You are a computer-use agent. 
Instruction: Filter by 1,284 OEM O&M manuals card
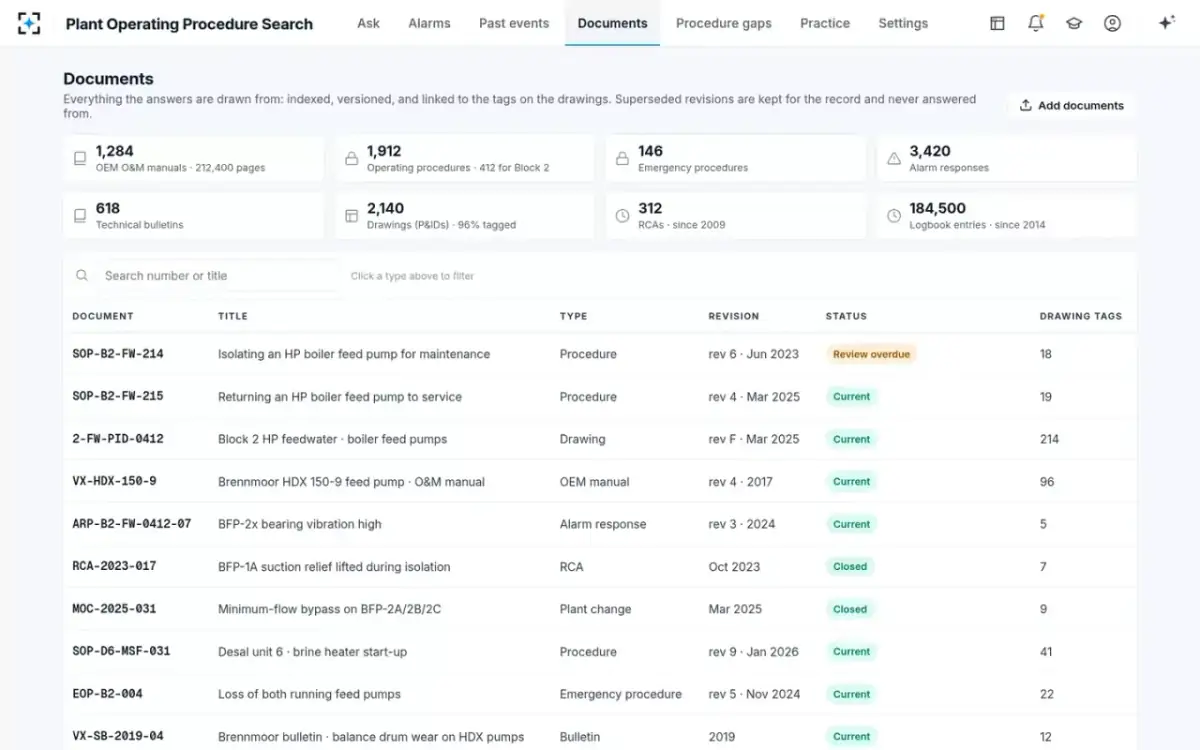(193, 159)
